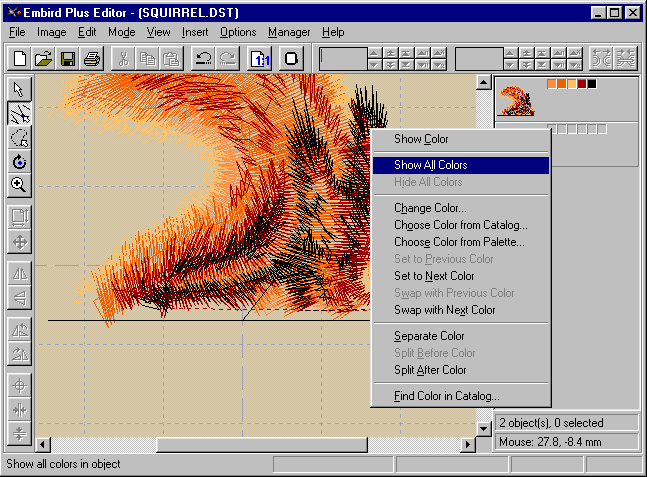This screenshot has width=647, height=477.
Task: Click the second stitch number input field
Action: (x=479, y=59)
